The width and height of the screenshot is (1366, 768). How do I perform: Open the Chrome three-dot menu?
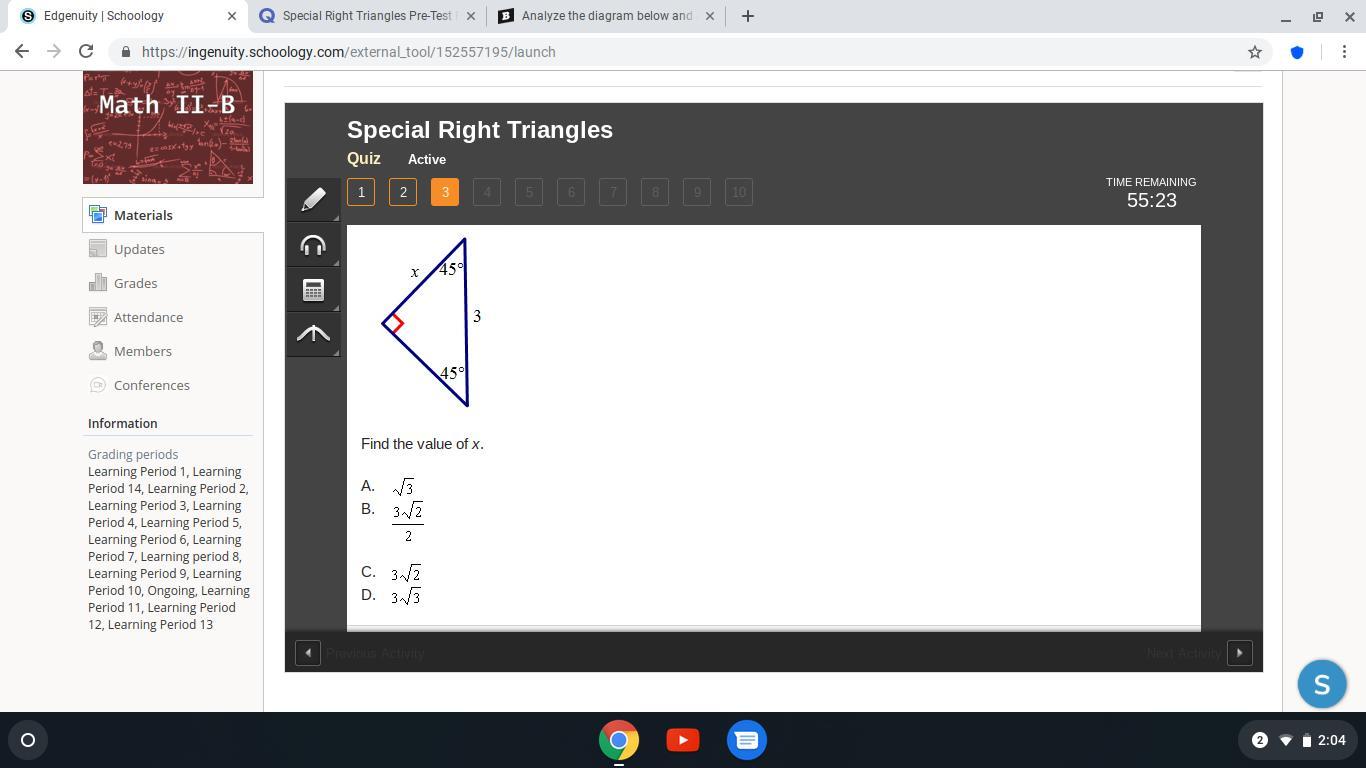point(1343,52)
